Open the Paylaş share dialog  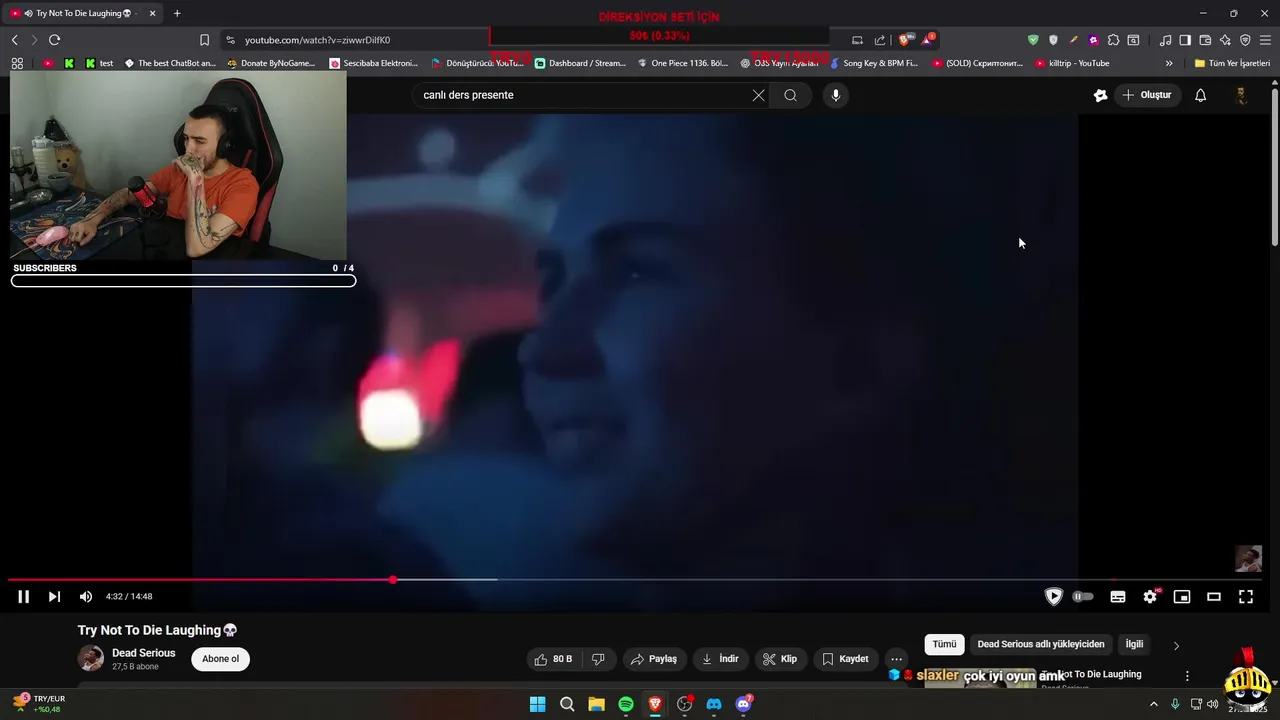[653, 659]
